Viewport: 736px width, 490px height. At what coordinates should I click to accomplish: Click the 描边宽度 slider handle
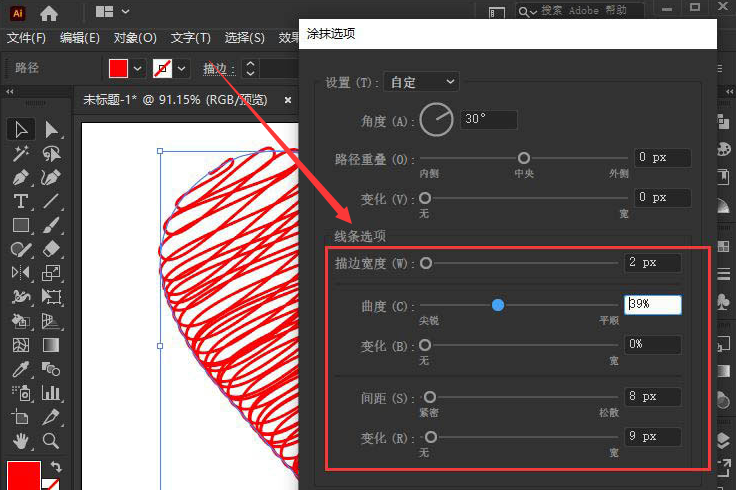click(426, 263)
